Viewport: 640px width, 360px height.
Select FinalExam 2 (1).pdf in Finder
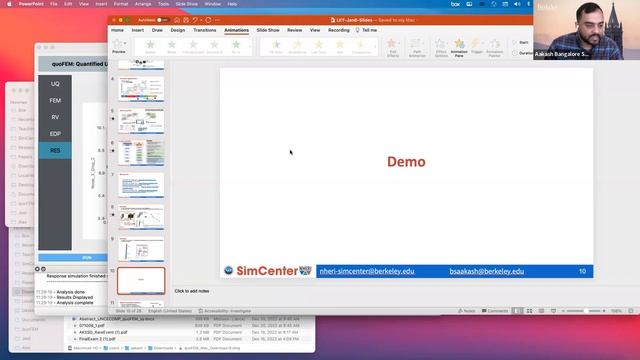97,339
